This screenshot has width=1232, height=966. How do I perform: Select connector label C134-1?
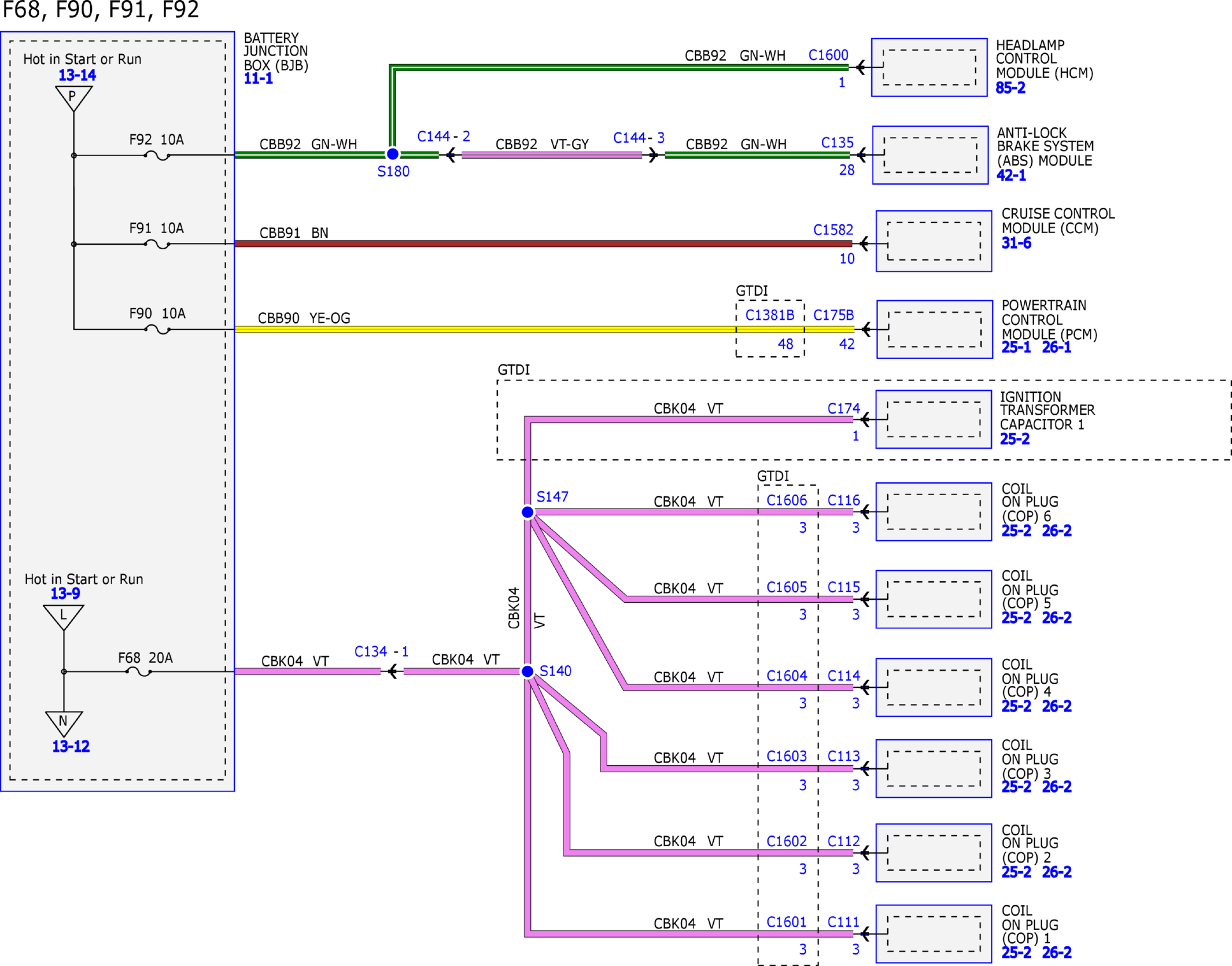tap(381, 651)
